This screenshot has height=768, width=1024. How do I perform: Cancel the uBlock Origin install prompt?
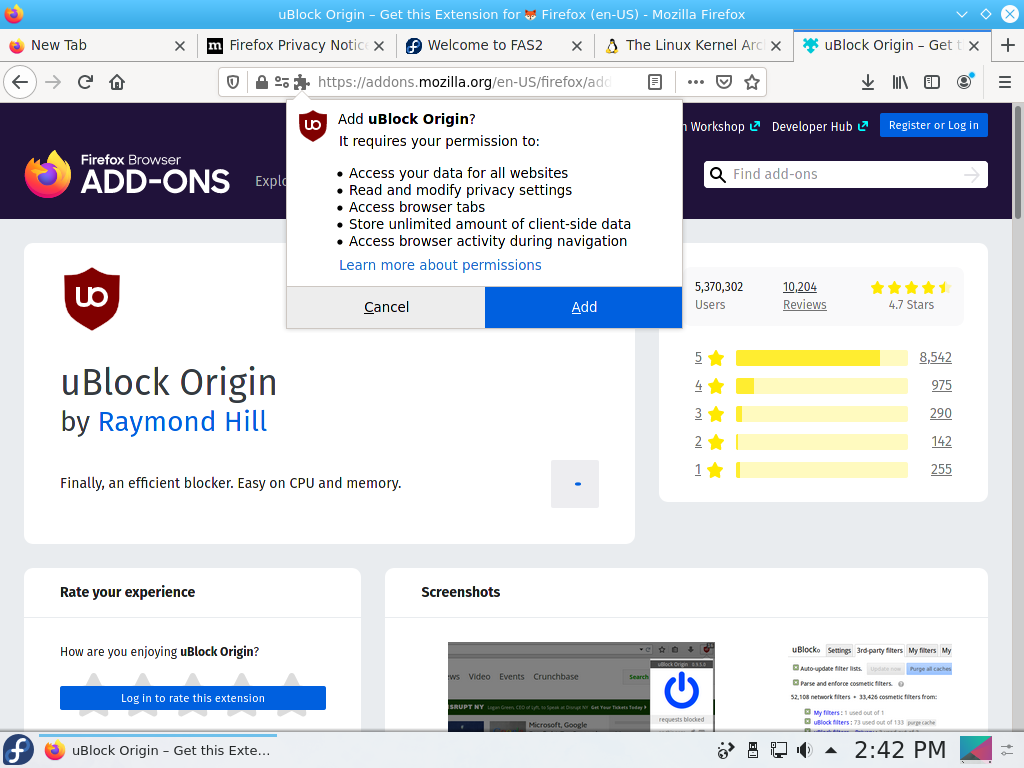coord(386,307)
